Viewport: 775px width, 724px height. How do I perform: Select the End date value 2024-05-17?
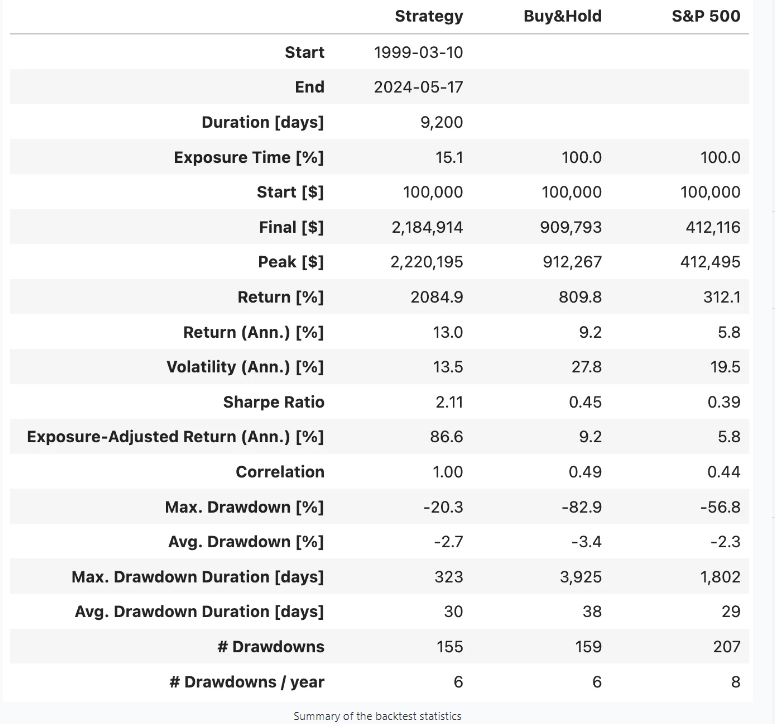[418, 87]
